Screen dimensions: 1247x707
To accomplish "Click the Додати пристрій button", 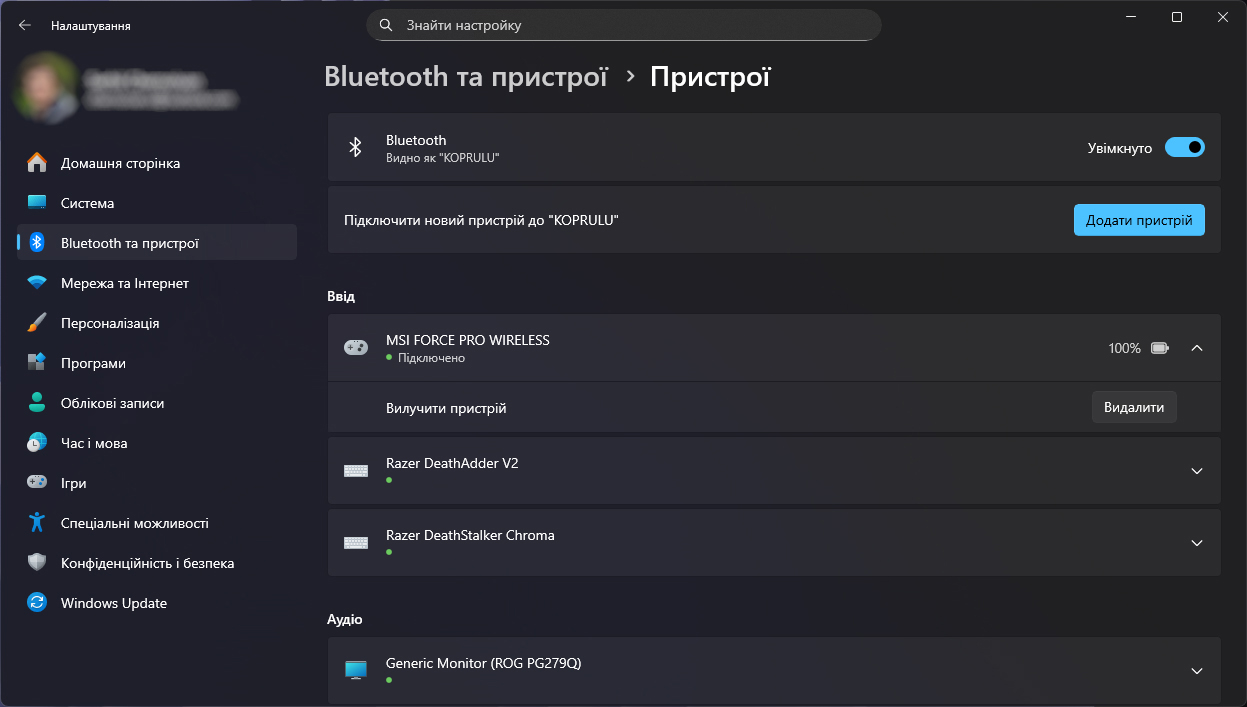I will click(x=1138, y=220).
